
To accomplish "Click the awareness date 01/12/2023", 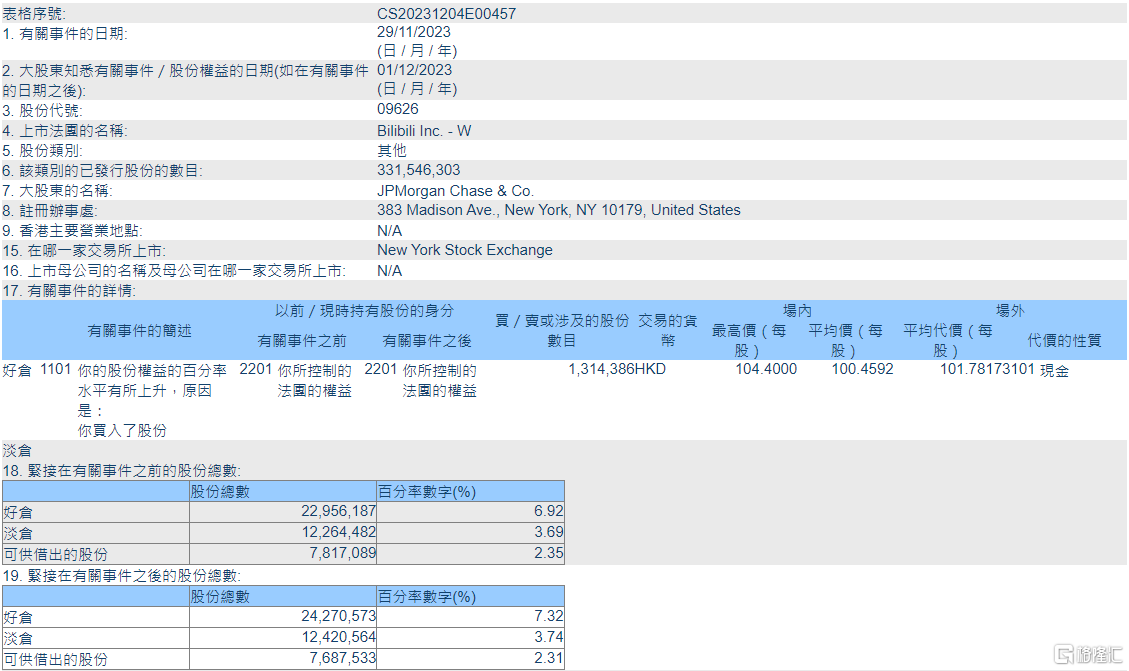I will [415, 70].
